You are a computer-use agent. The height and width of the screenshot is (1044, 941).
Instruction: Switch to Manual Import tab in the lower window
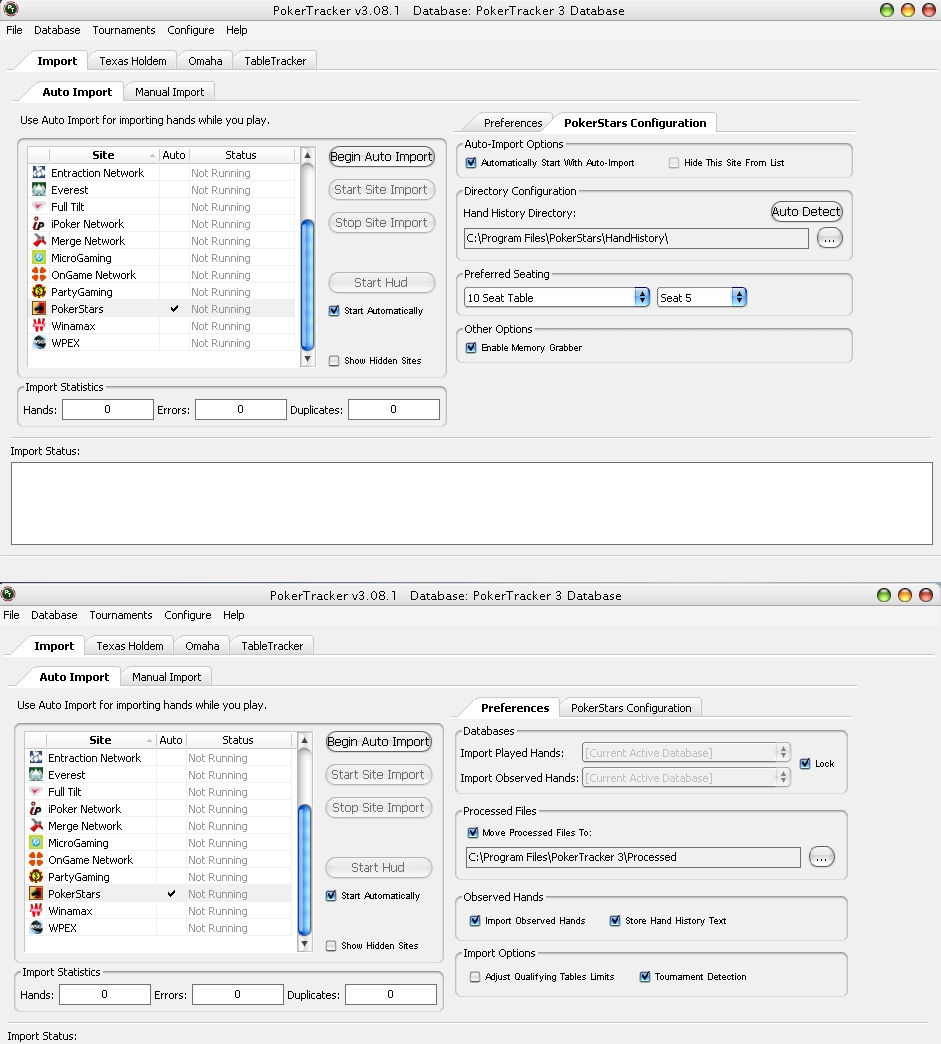(x=166, y=677)
